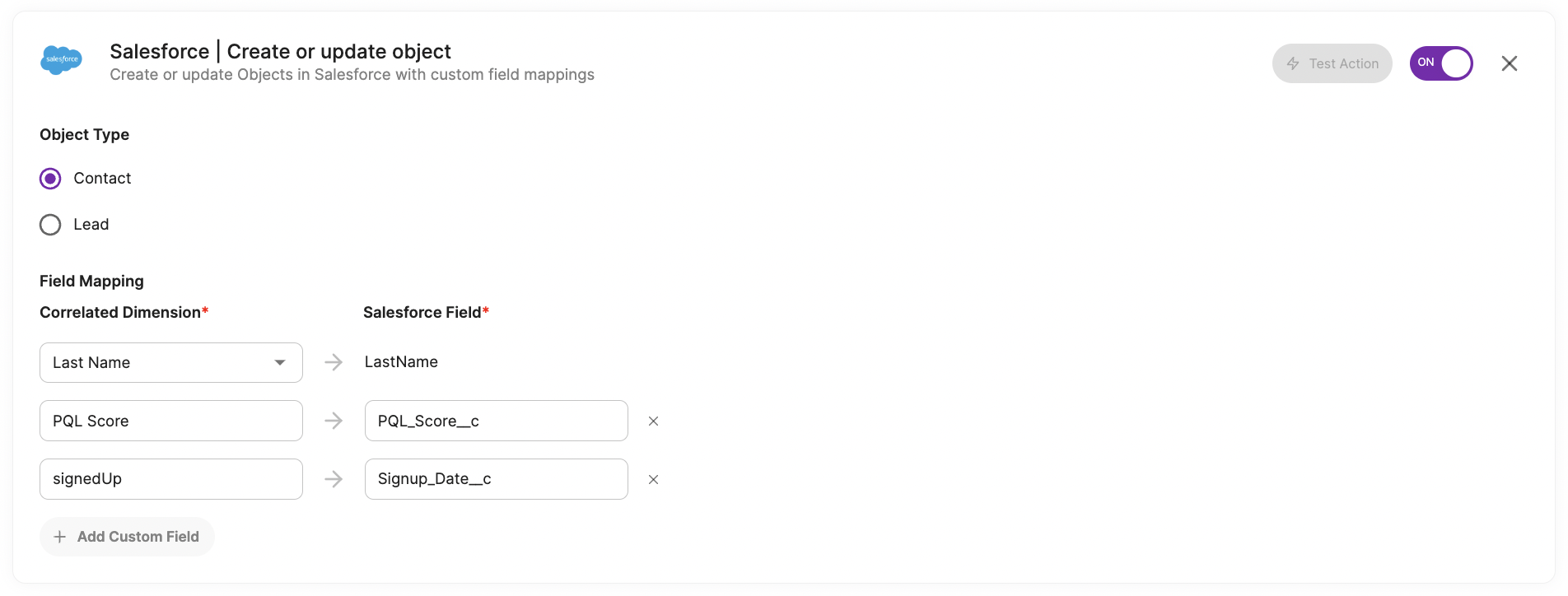Edit the Signup_Date__c Salesforce field

click(x=497, y=479)
